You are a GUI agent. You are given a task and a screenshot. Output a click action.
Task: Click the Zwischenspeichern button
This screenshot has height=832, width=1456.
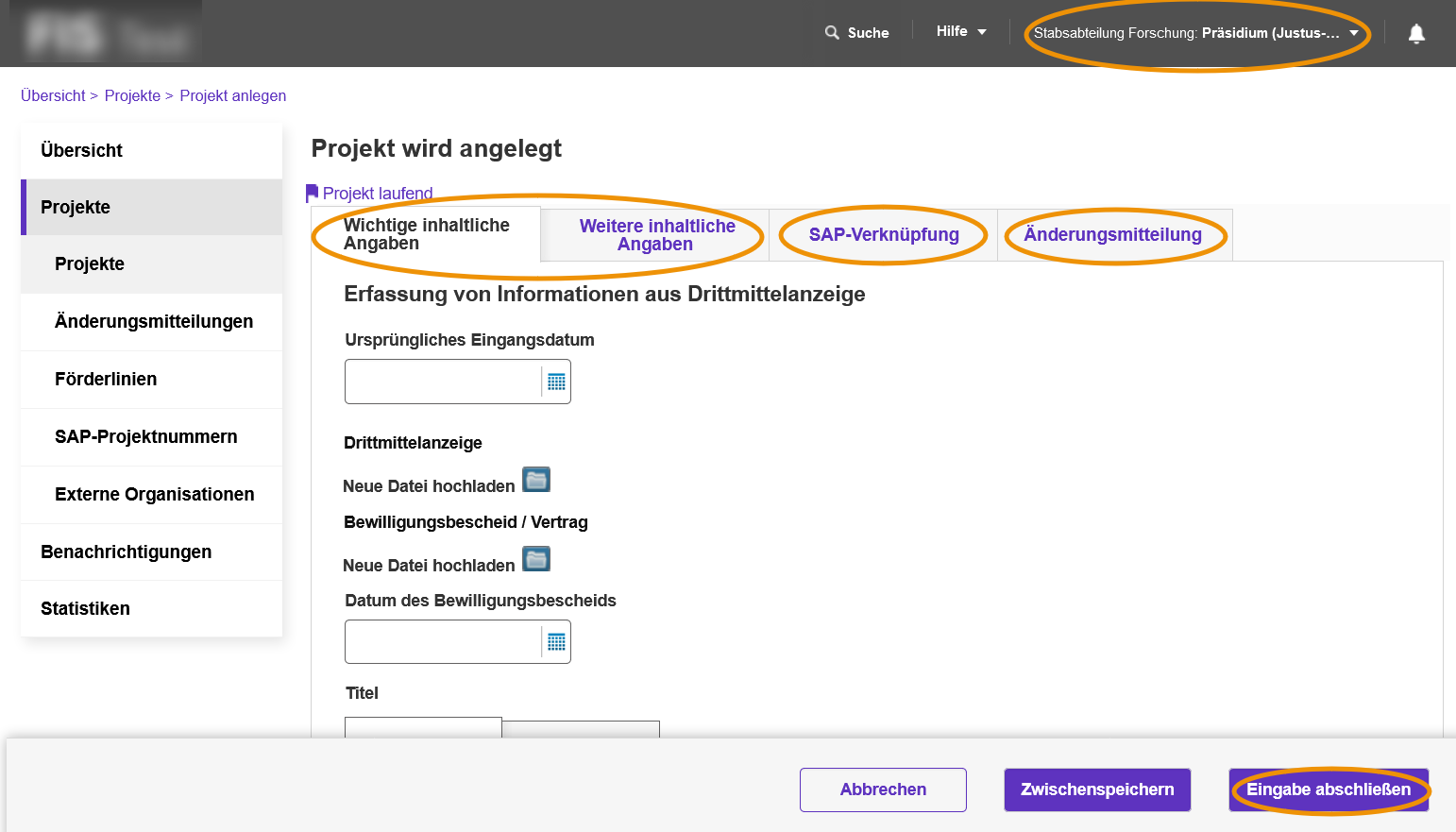tap(1097, 790)
